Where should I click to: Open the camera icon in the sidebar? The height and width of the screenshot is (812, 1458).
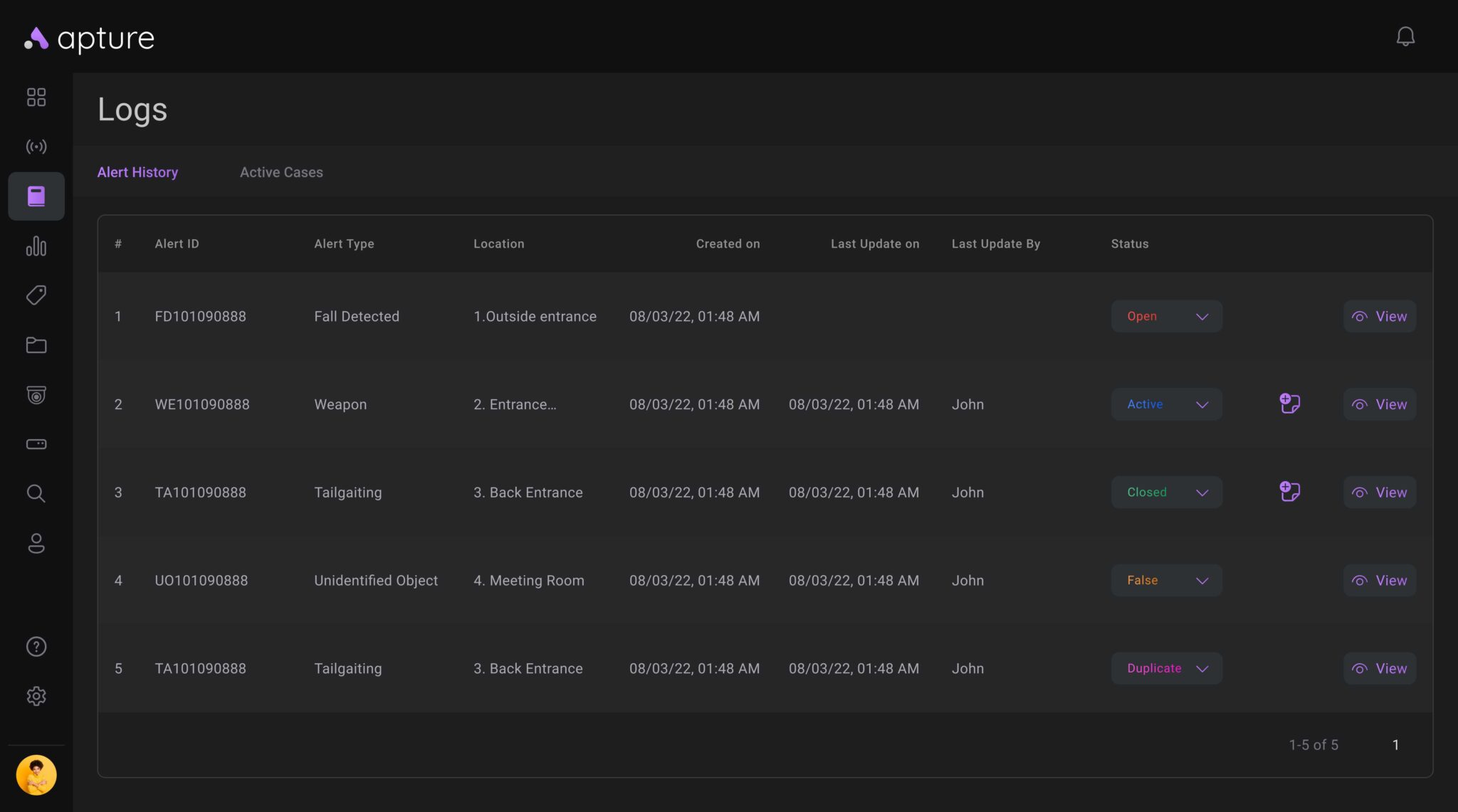pyautogui.click(x=36, y=395)
